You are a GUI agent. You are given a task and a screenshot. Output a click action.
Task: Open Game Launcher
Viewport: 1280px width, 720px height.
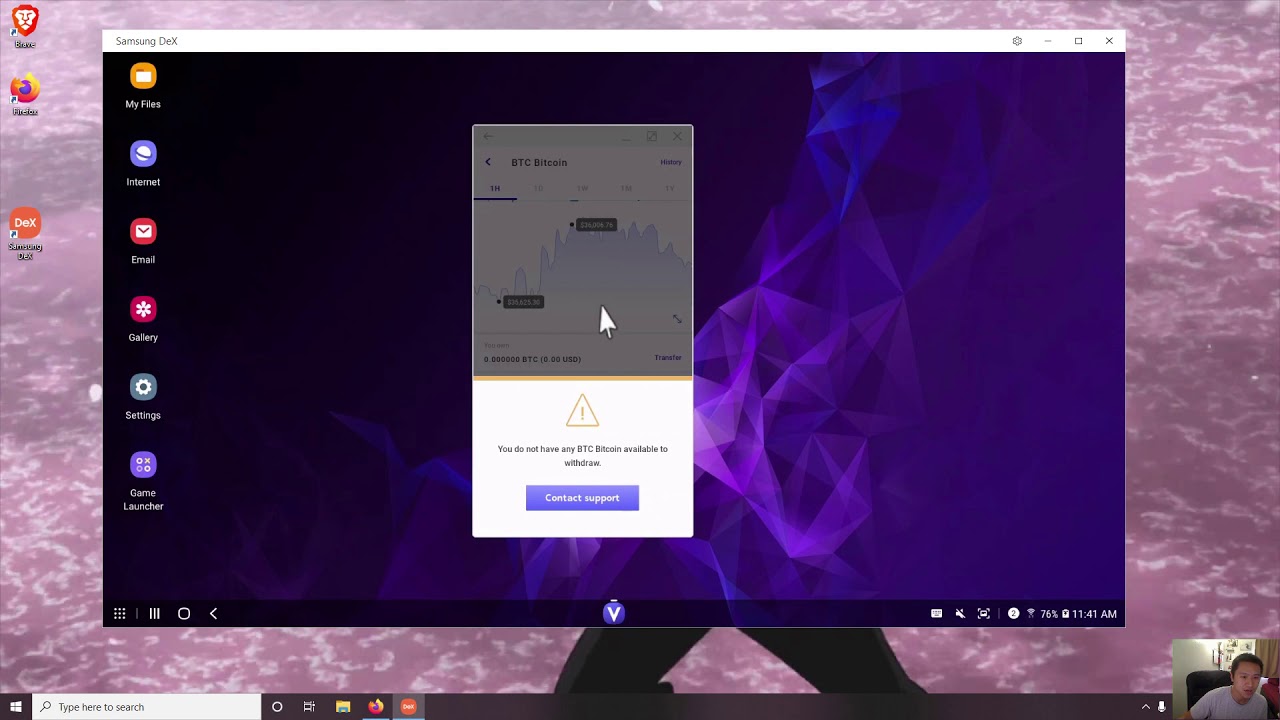(143, 482)
